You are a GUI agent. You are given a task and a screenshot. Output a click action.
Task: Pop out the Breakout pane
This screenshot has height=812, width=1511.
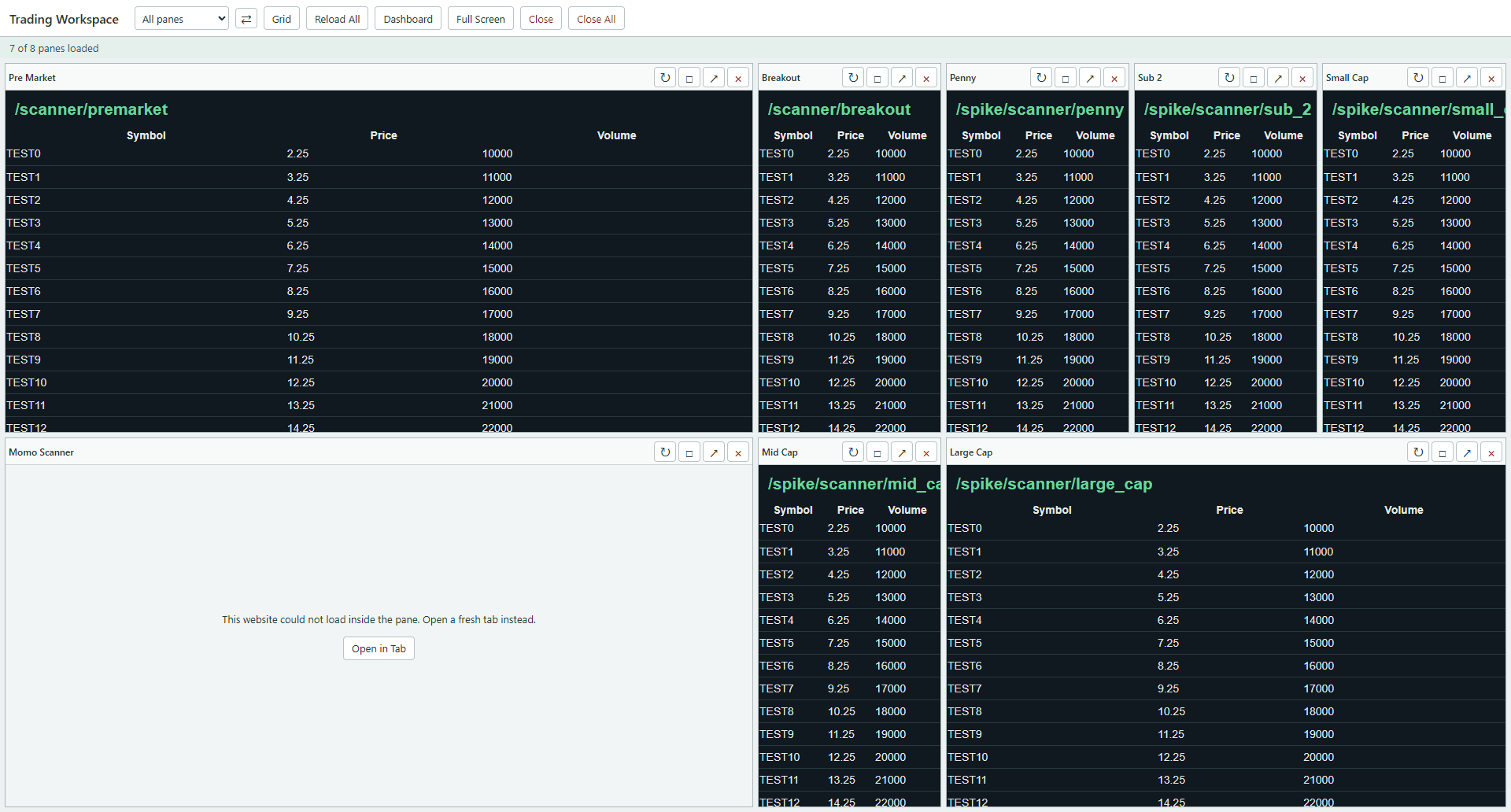pos(902,78)
